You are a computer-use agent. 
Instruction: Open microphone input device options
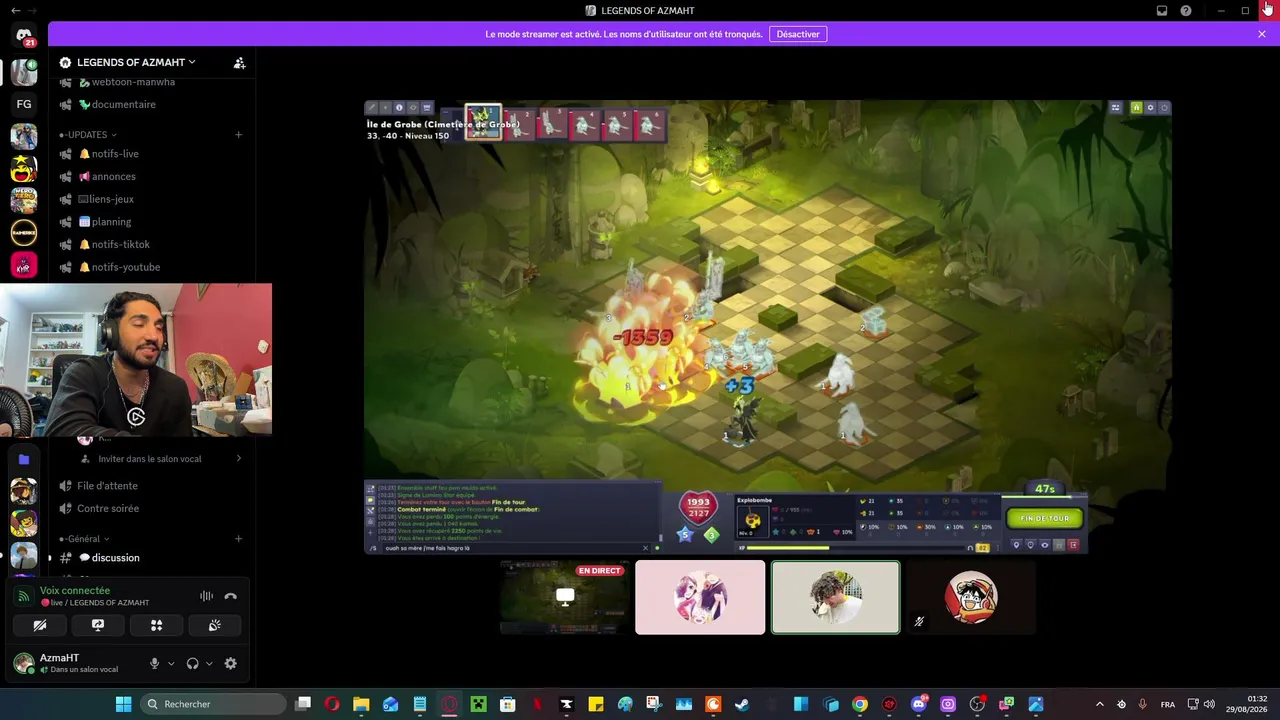pos(171,663)
